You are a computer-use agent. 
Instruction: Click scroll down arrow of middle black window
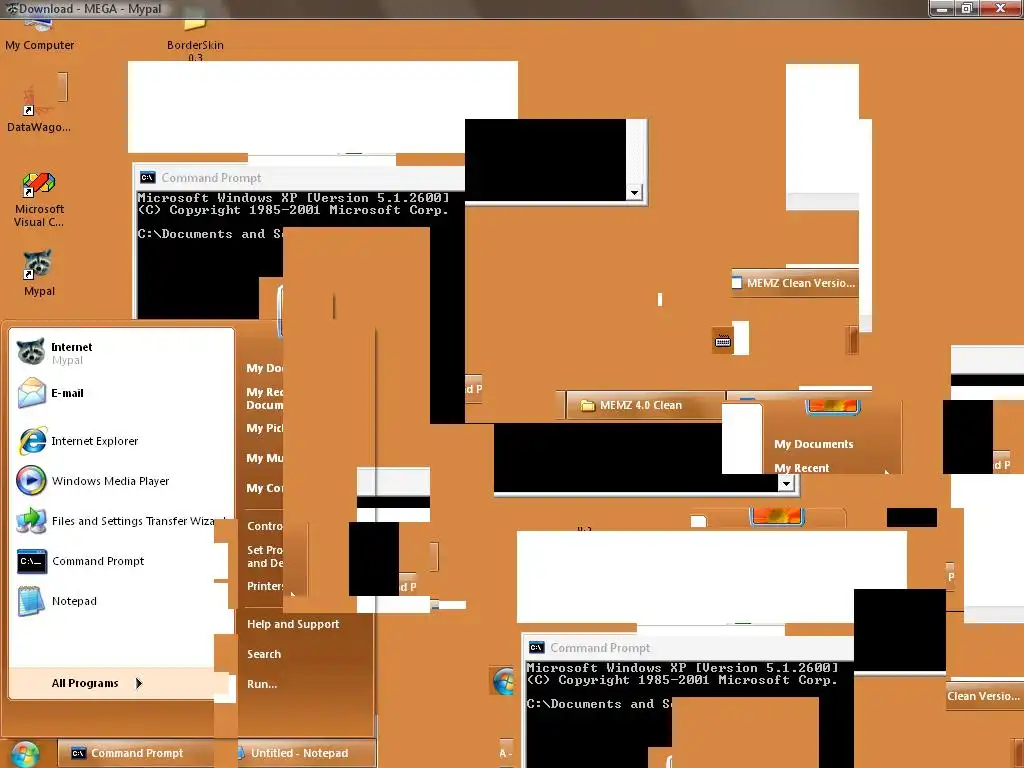coord(786,483)
